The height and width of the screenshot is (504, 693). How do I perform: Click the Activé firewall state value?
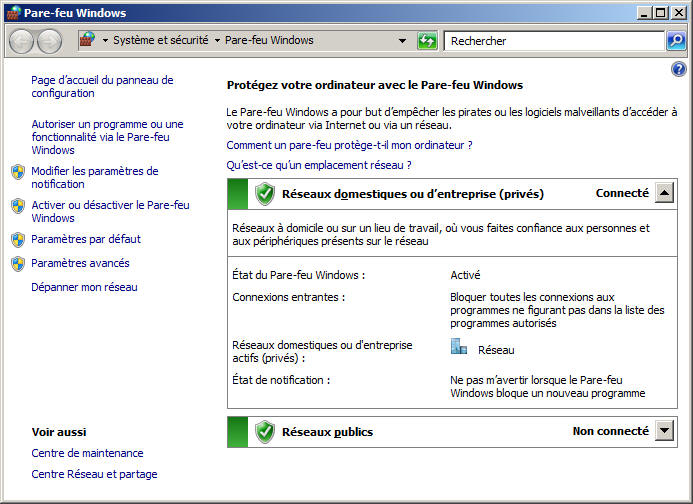[x=465, y=275]
